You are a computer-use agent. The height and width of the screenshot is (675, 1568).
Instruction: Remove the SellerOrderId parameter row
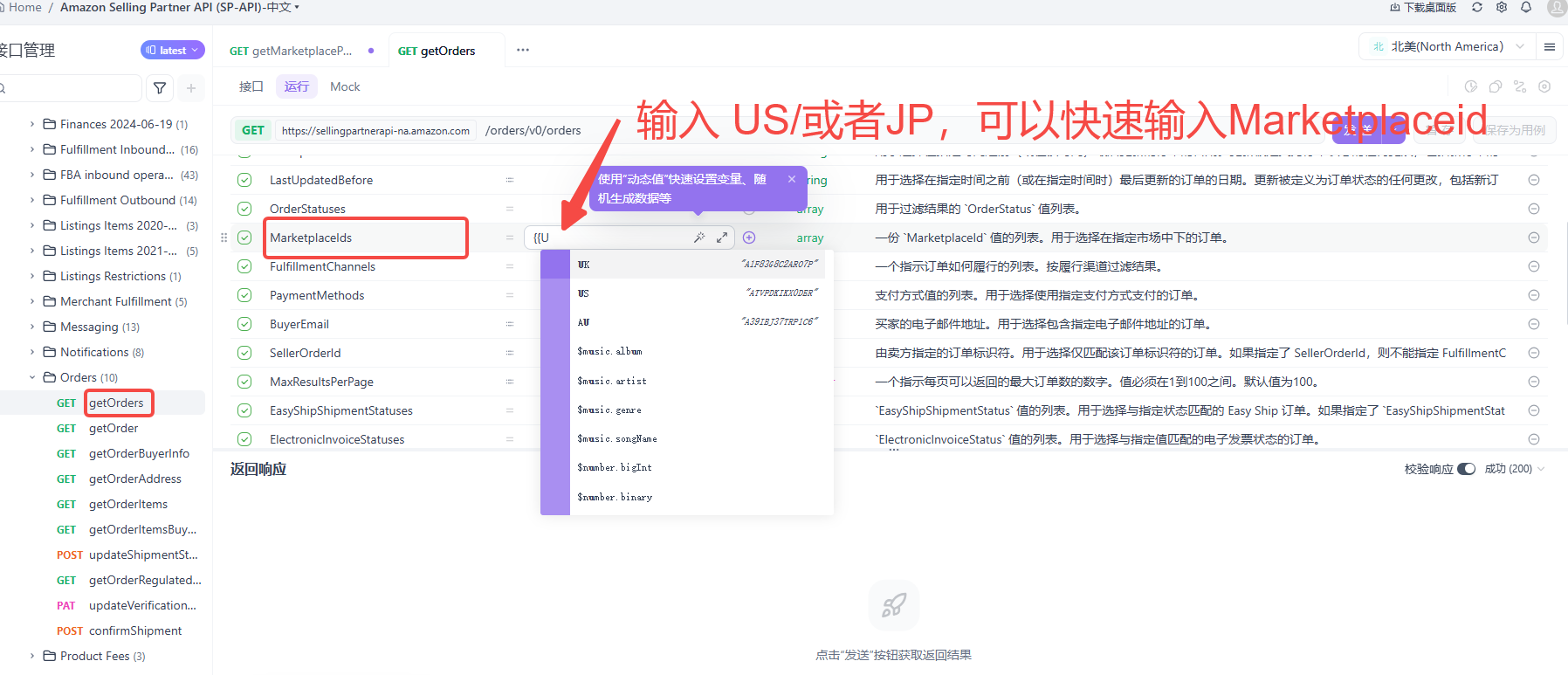point(1534,353)
